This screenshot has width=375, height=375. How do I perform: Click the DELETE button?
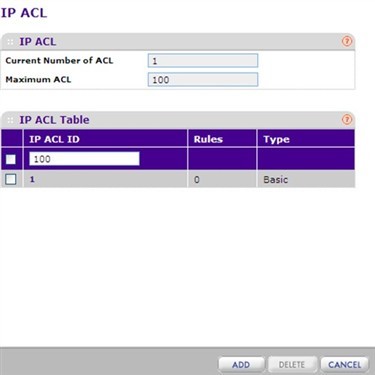click(x=292, y=365)
